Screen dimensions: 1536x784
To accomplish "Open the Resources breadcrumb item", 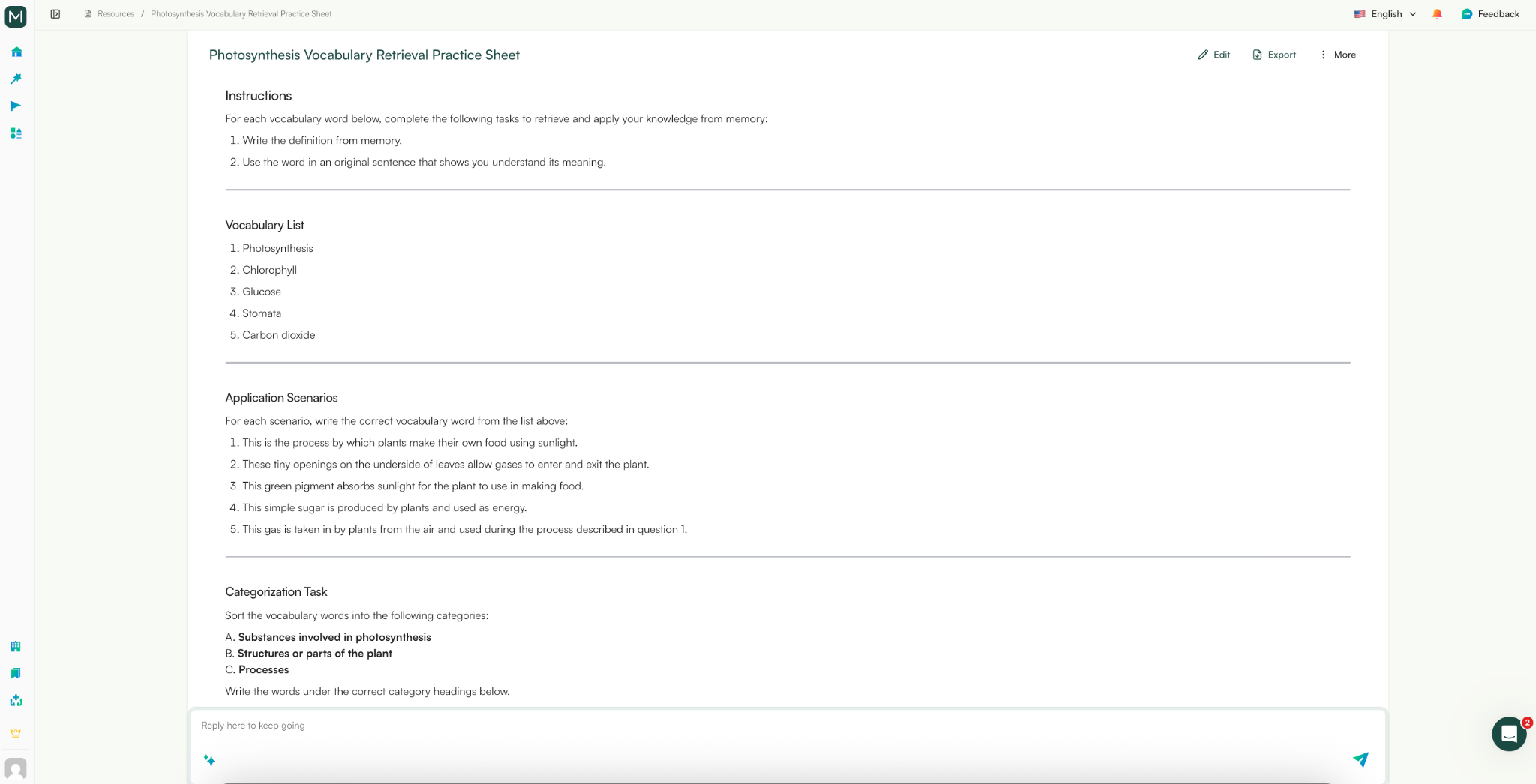I will pos(114,13).
